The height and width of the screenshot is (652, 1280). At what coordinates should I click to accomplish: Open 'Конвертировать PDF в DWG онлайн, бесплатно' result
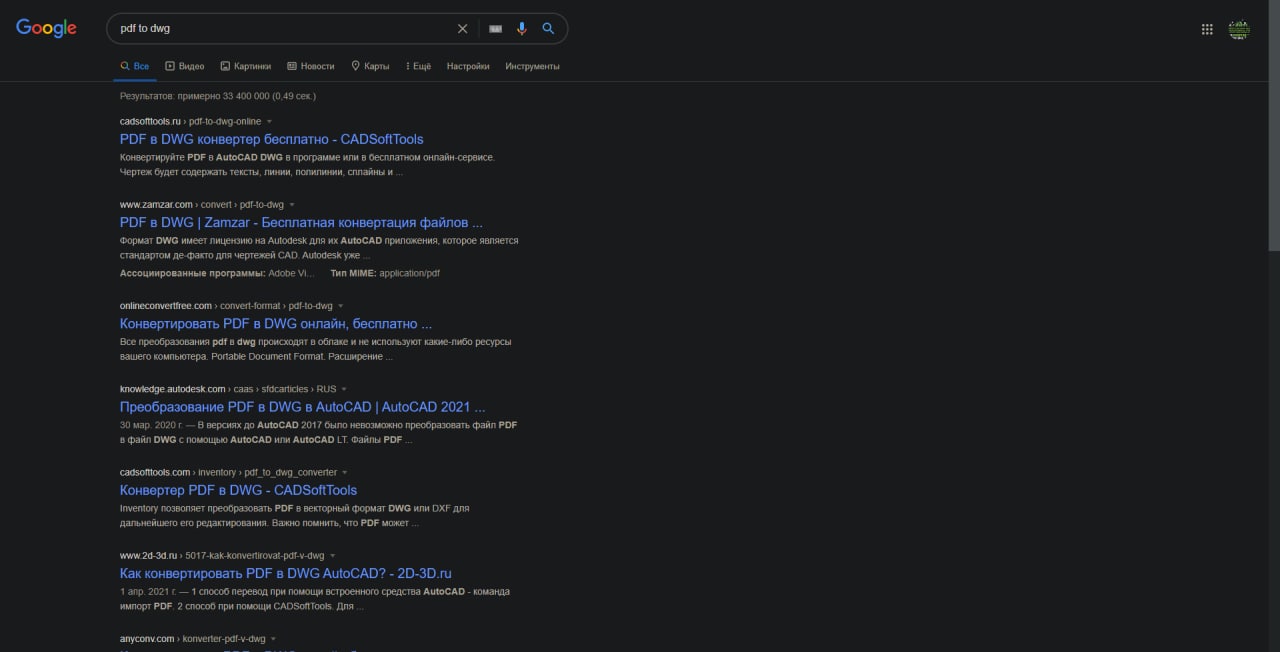click(276, 324)
